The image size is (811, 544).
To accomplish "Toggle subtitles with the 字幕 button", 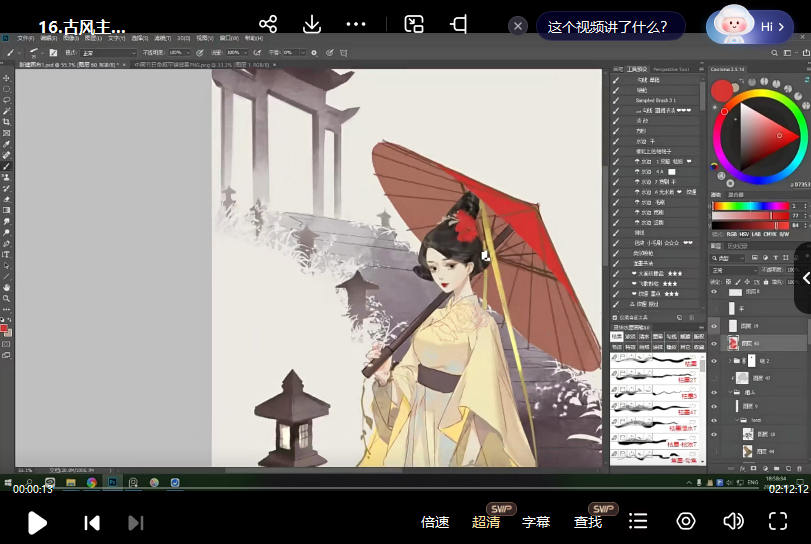I will point(536,521).
